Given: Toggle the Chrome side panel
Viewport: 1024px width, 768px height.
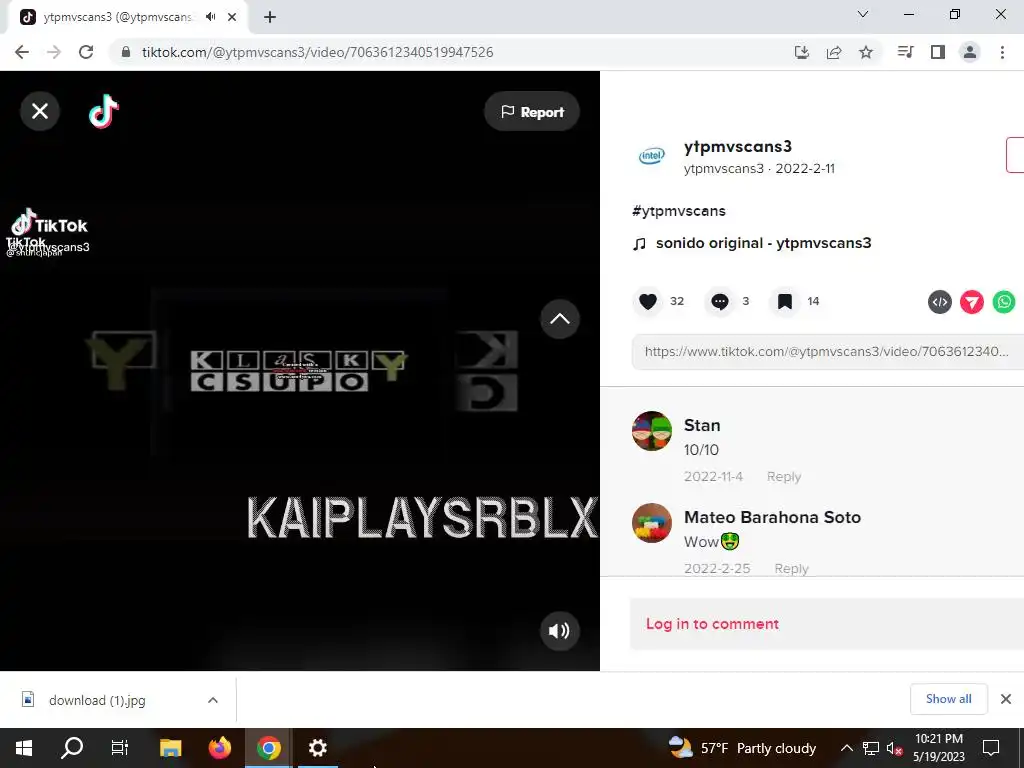Looking at the screenshot, I should tap(938, 52).
